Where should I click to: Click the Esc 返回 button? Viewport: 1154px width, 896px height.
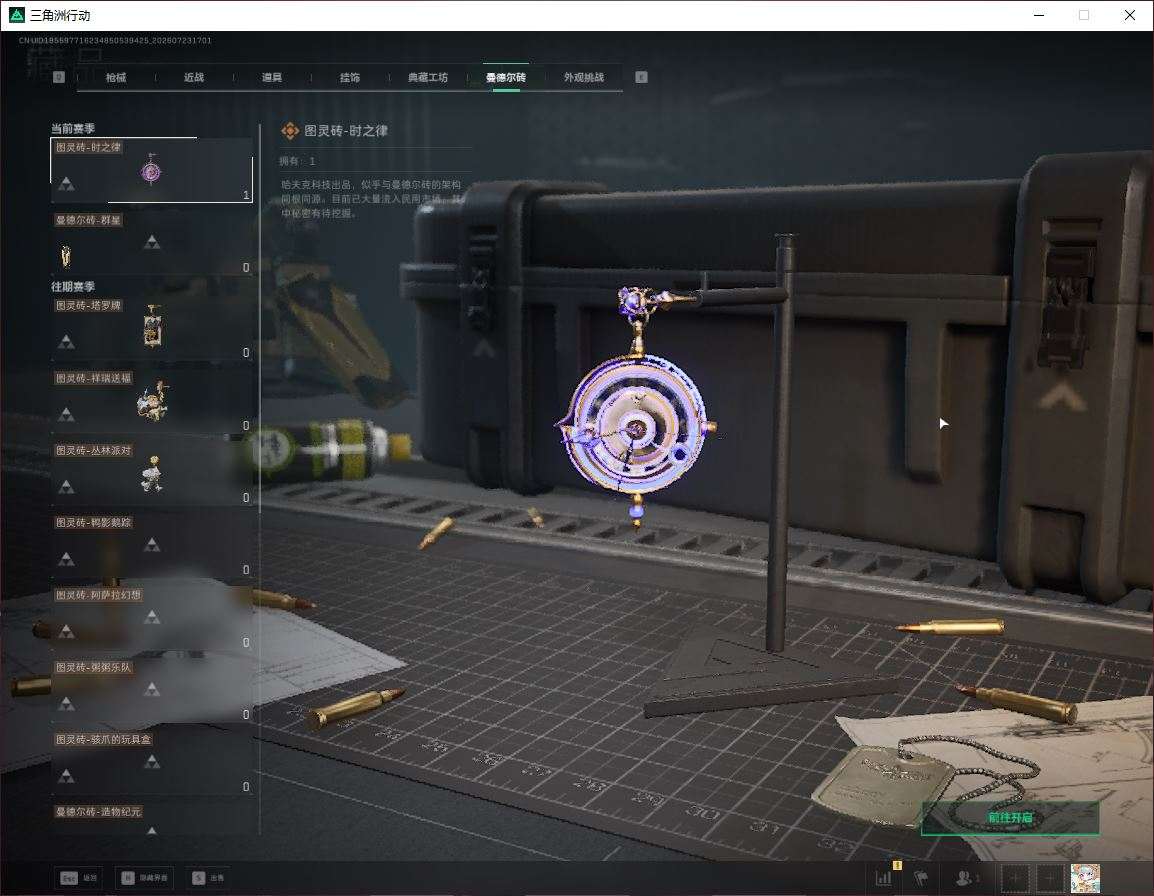pyautogui.click(x=79, y=878)
